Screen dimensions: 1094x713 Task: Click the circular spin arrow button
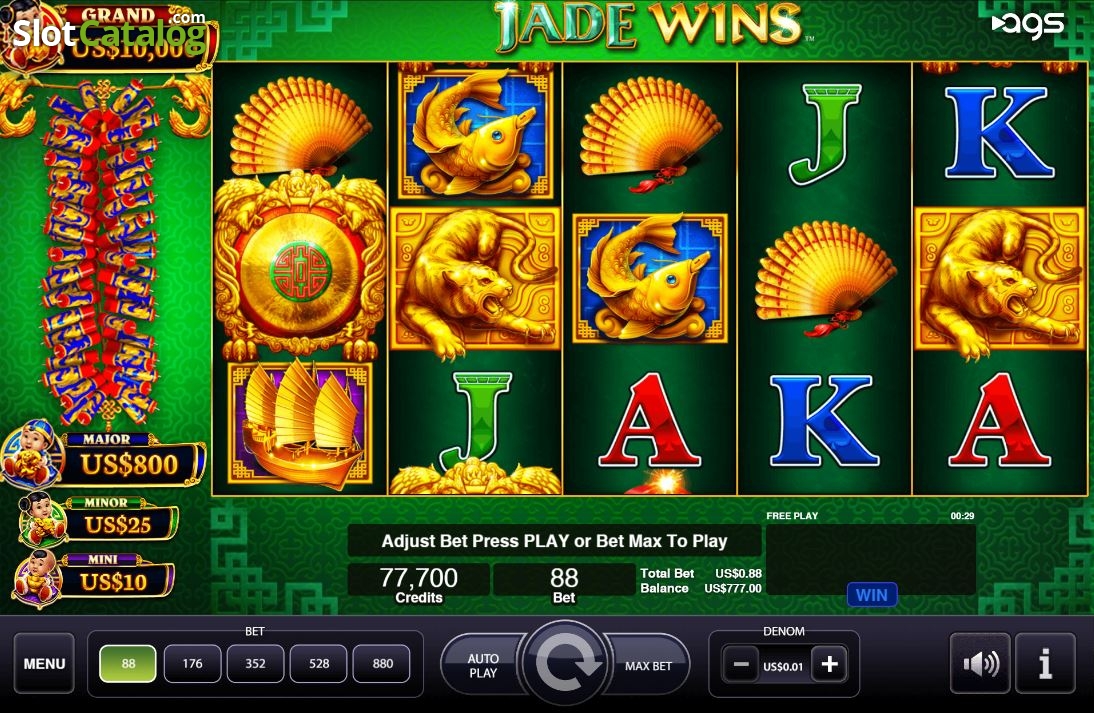565,662
